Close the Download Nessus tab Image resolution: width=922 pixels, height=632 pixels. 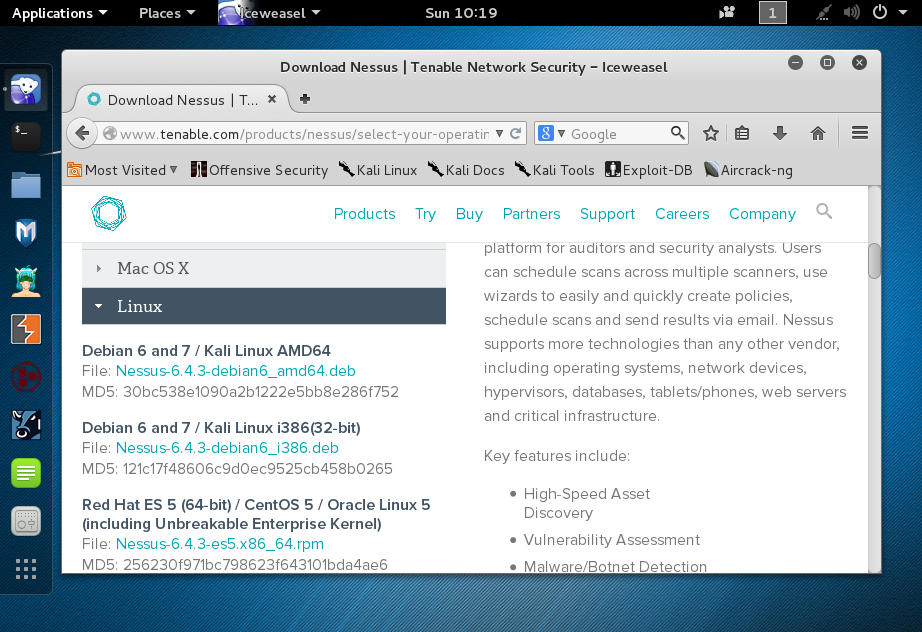point(272,99)
